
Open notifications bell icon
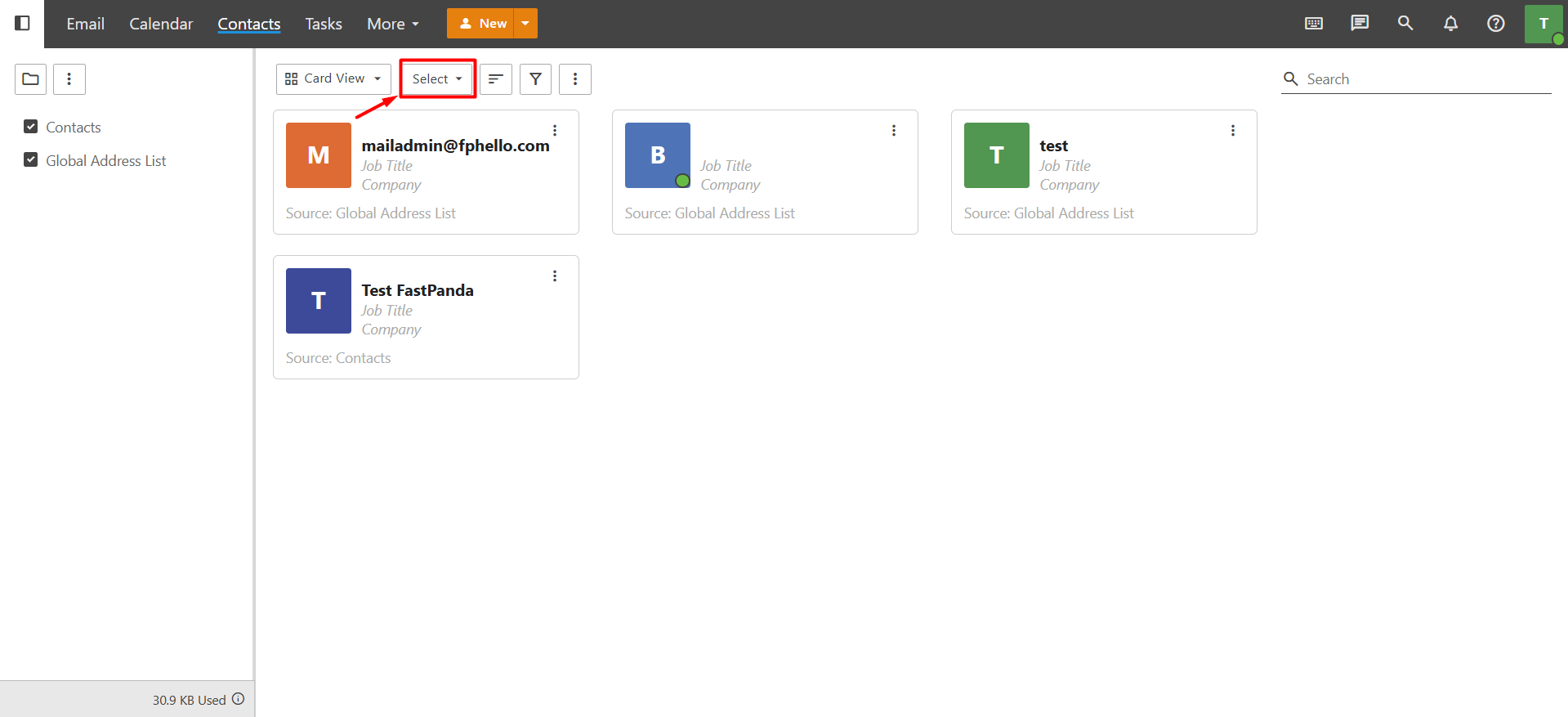click(1450, 23)
